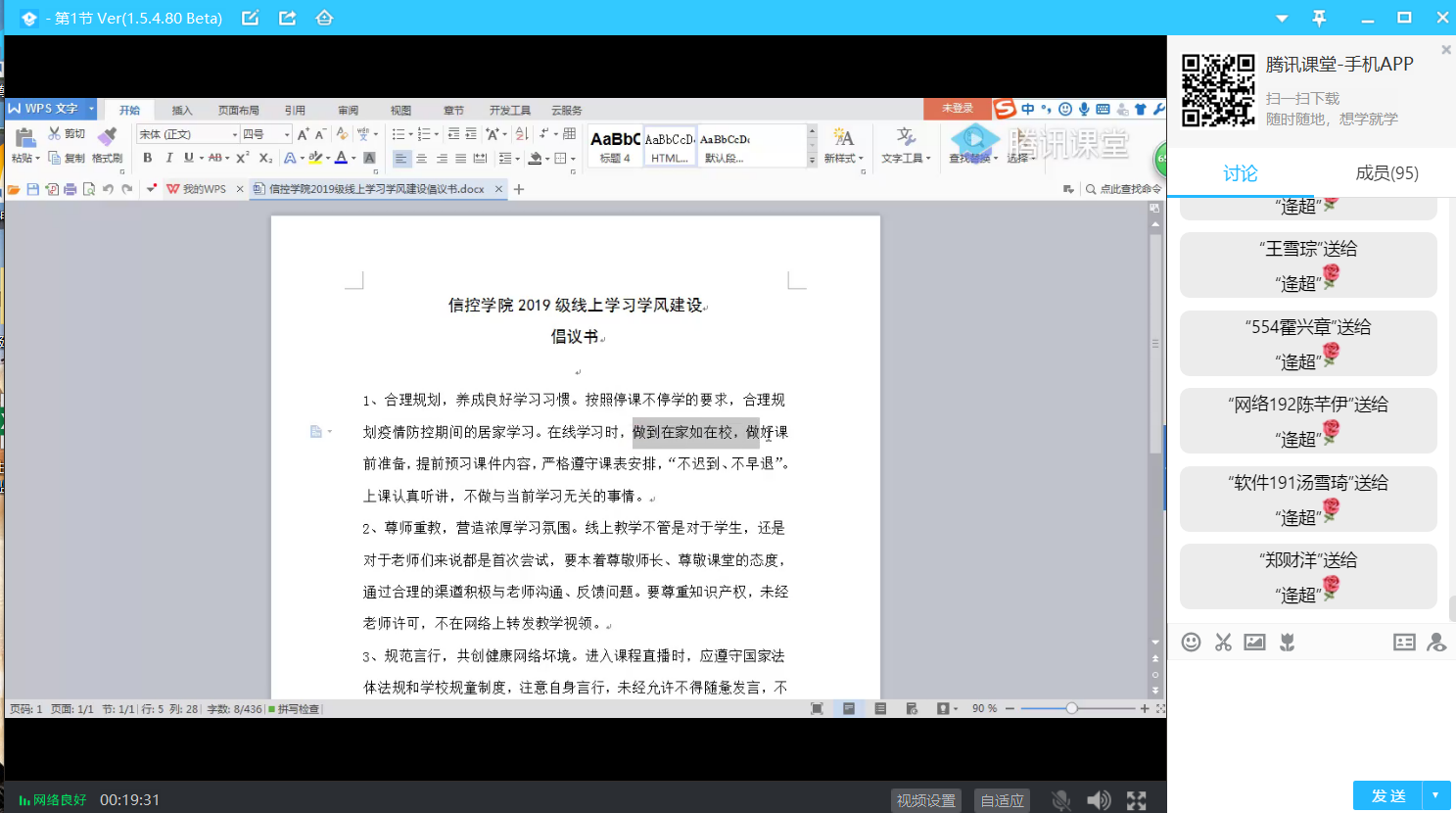This screenshot has width=1456, height=813.
Task: Toggle the speaker volume icon
Action: [x=1099, y=800]
